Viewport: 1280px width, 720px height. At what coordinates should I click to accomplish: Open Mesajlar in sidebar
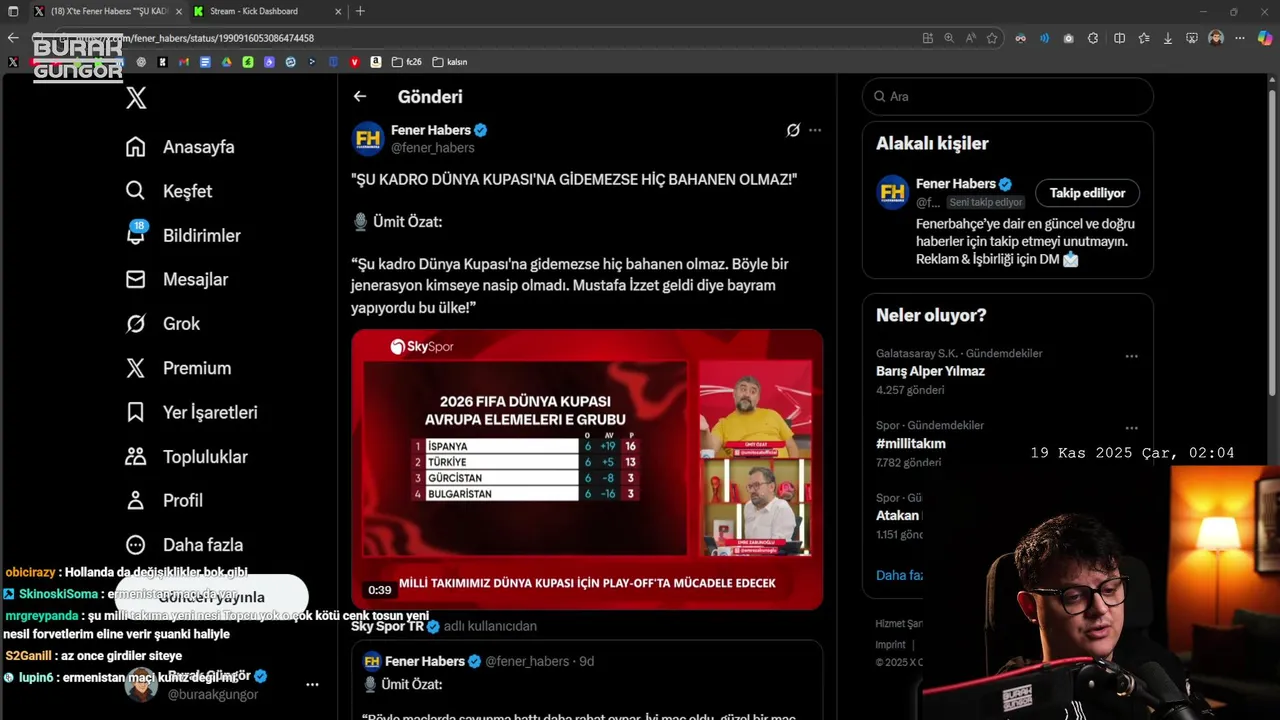point(176,280)
